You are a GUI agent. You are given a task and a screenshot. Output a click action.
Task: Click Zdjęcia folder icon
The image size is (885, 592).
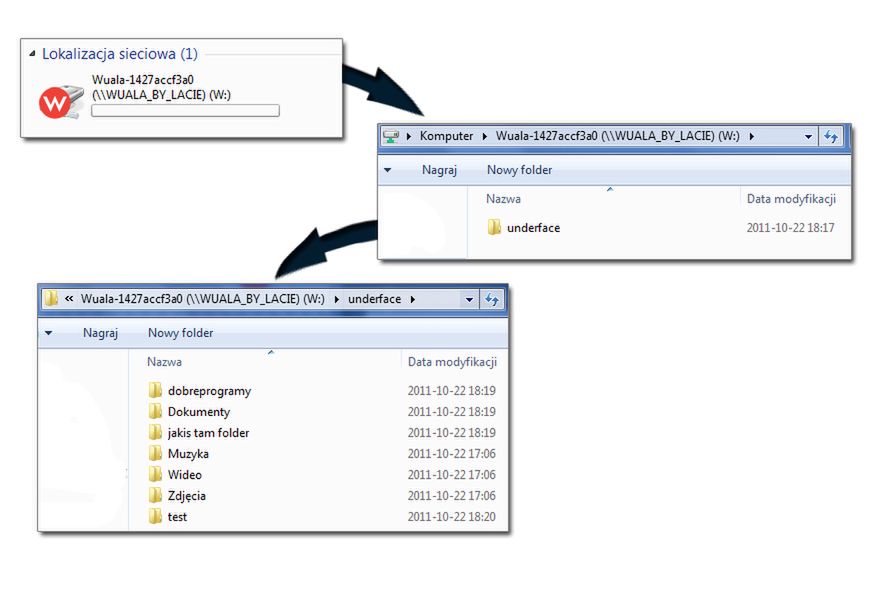tap(155, 495)
